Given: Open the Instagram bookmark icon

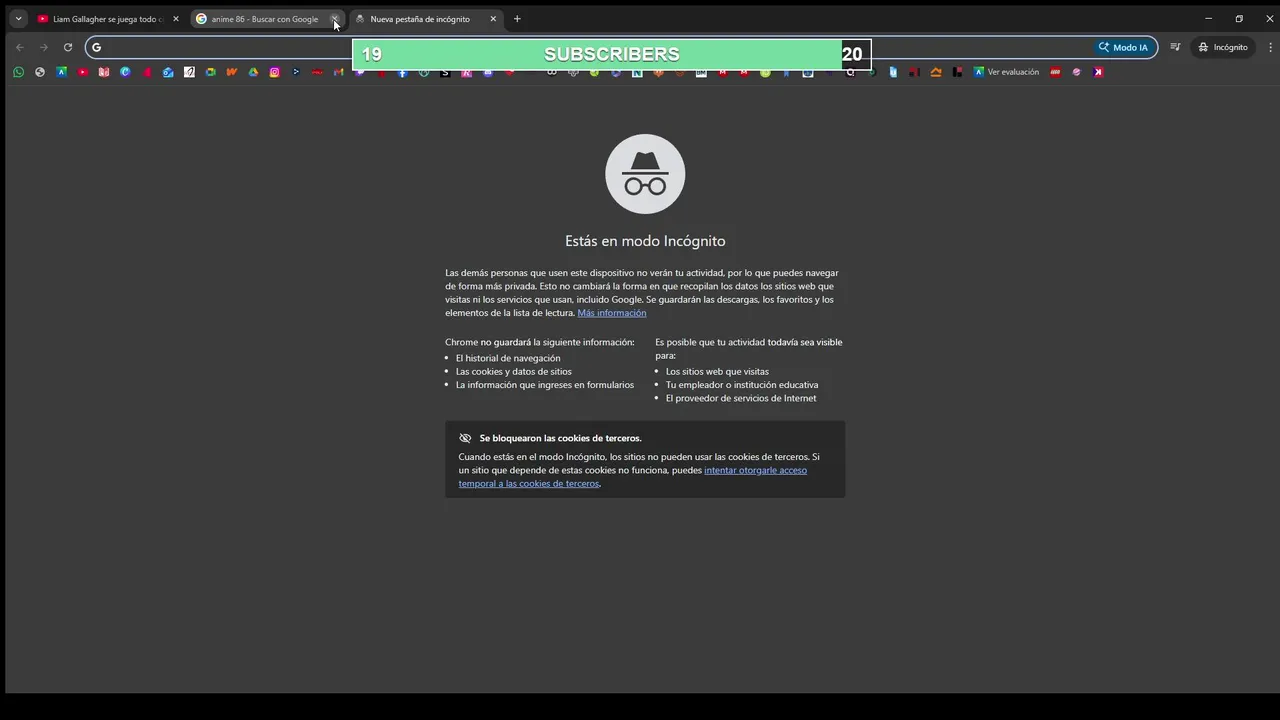Looking at the screenshot, I should (274, 72).
